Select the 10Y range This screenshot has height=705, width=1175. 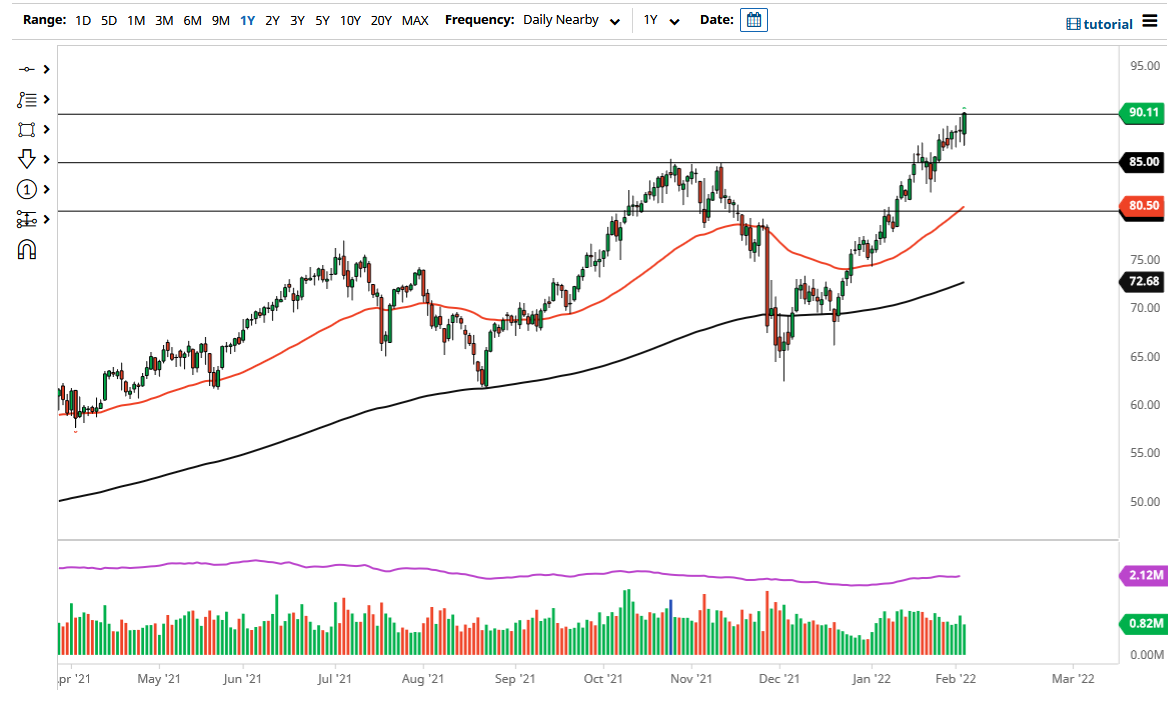(350, 21)
